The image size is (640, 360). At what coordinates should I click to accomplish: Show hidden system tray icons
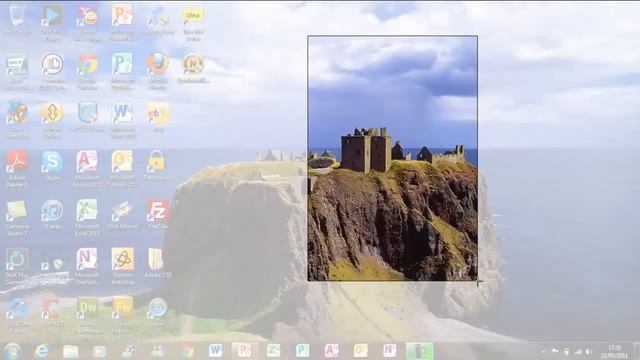543,351
